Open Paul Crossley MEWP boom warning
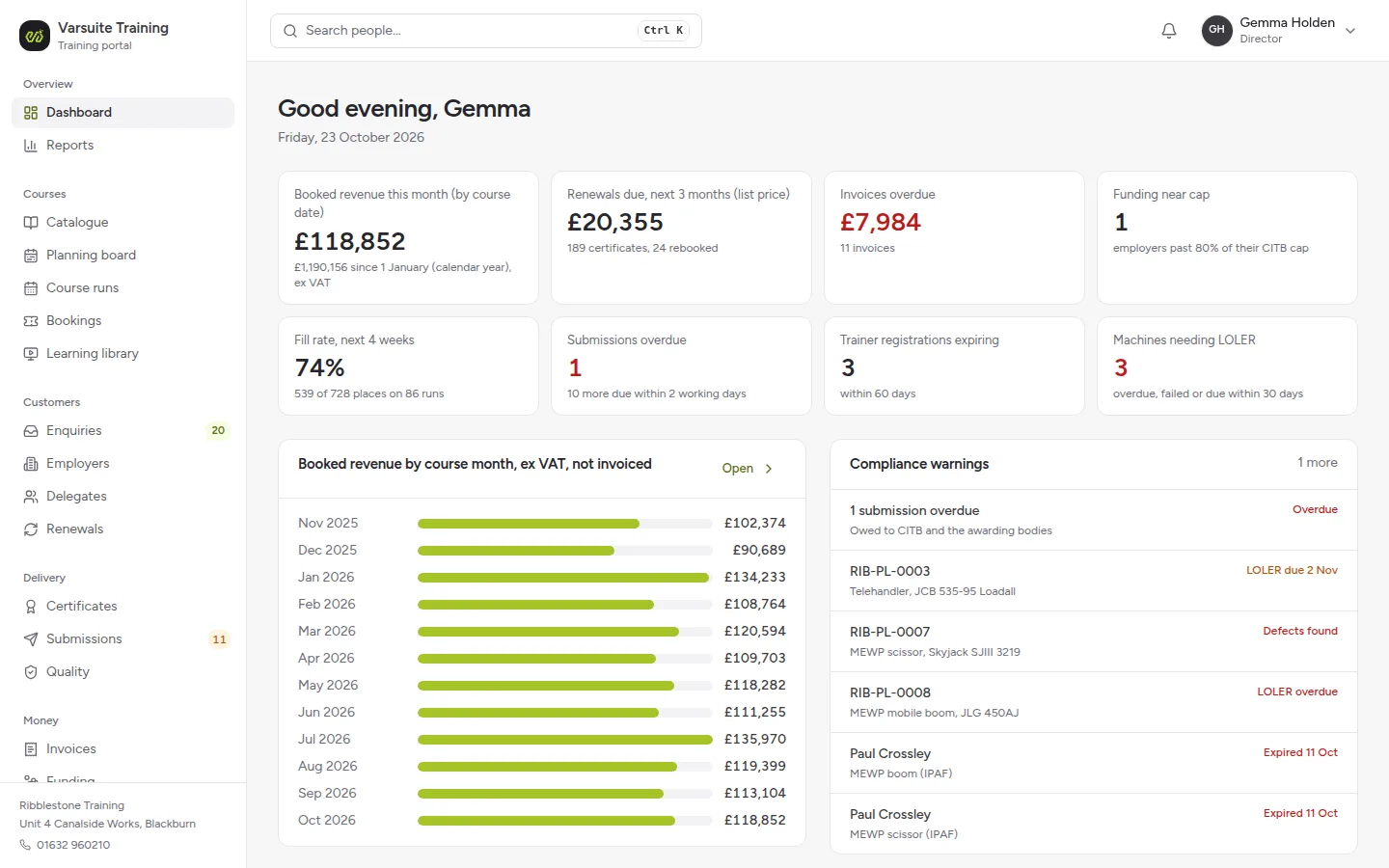The height and width of the screenshot is (868, 1389). [1094, 763]
